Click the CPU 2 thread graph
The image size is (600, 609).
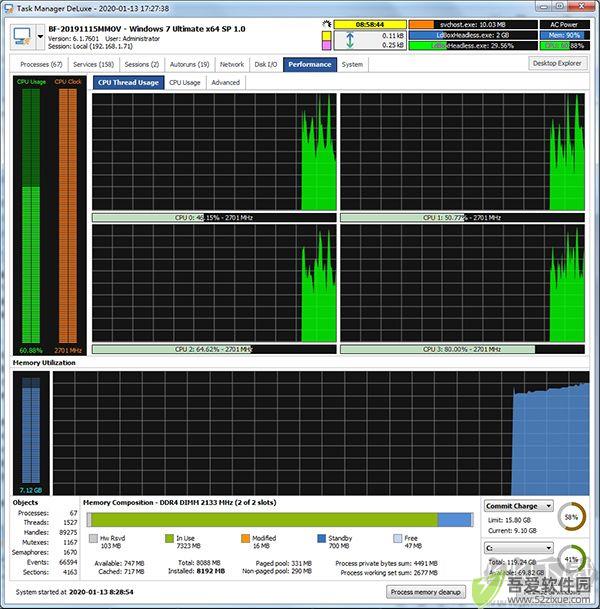(x=214, y=283)
